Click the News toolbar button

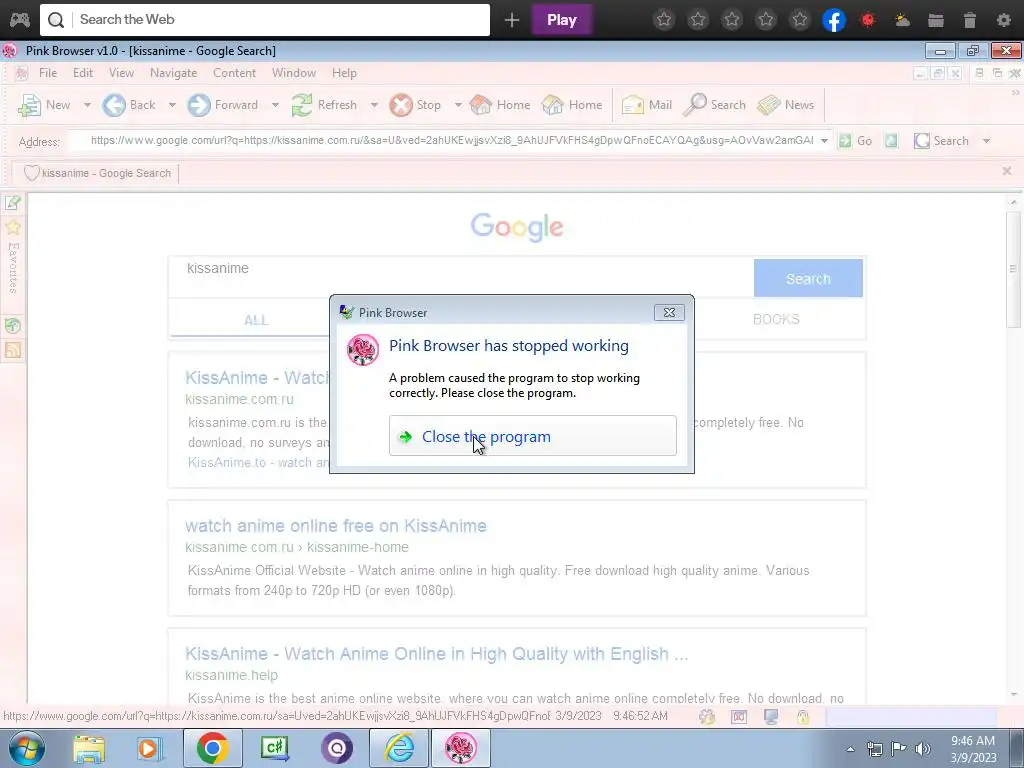click(x=786, y=104)
